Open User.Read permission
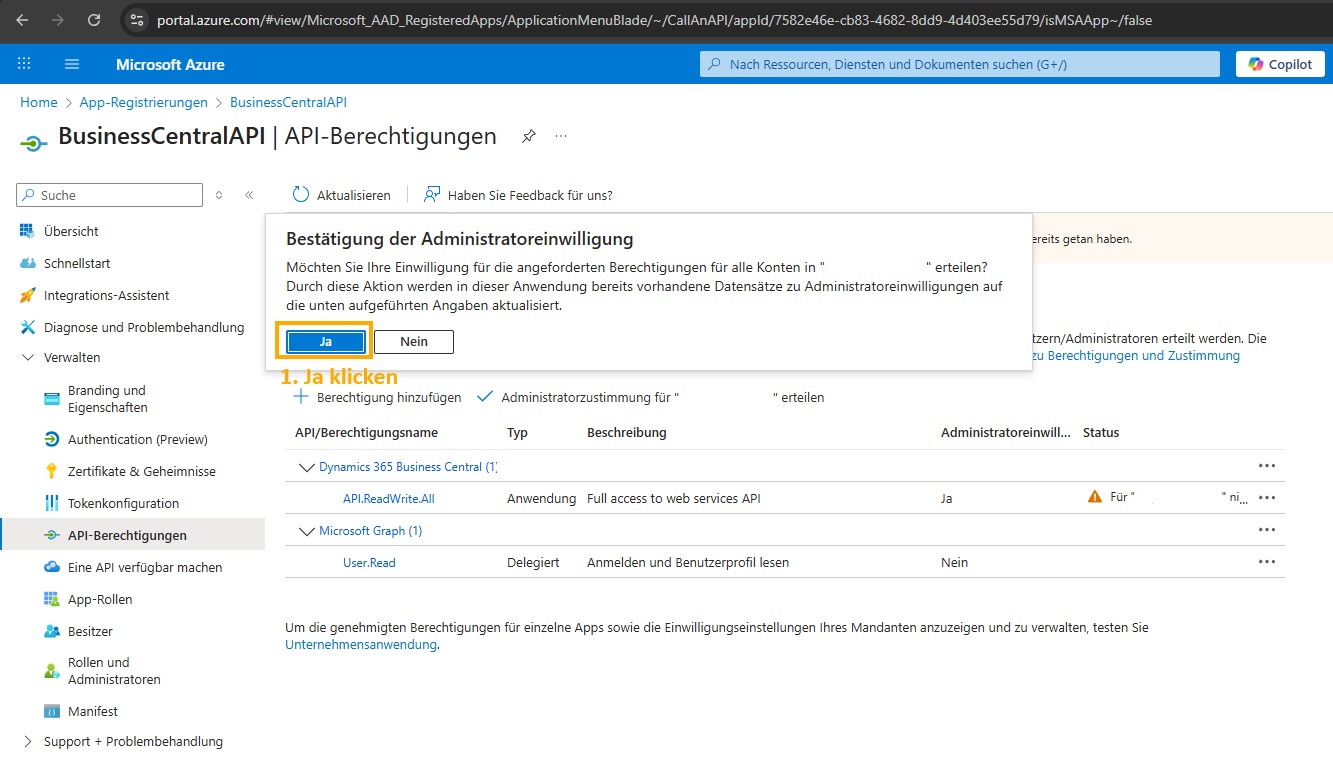This screenshot has width=1333, height=778. (369, 562)
